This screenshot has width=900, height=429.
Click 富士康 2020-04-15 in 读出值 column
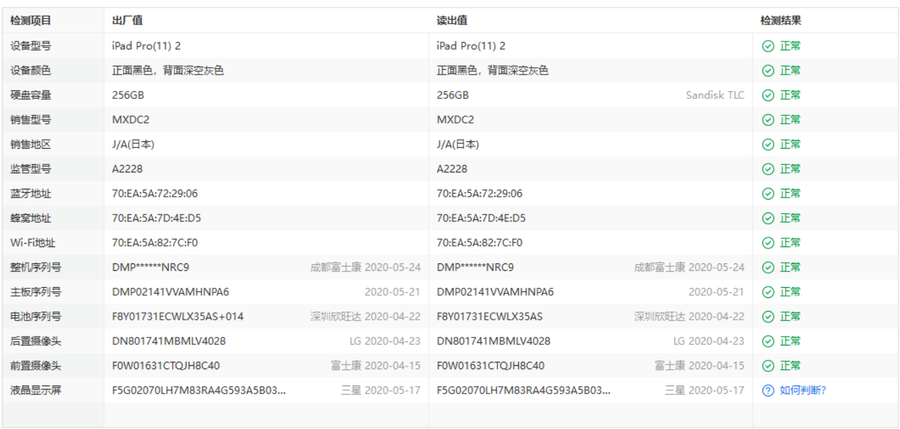pos(700,366)
